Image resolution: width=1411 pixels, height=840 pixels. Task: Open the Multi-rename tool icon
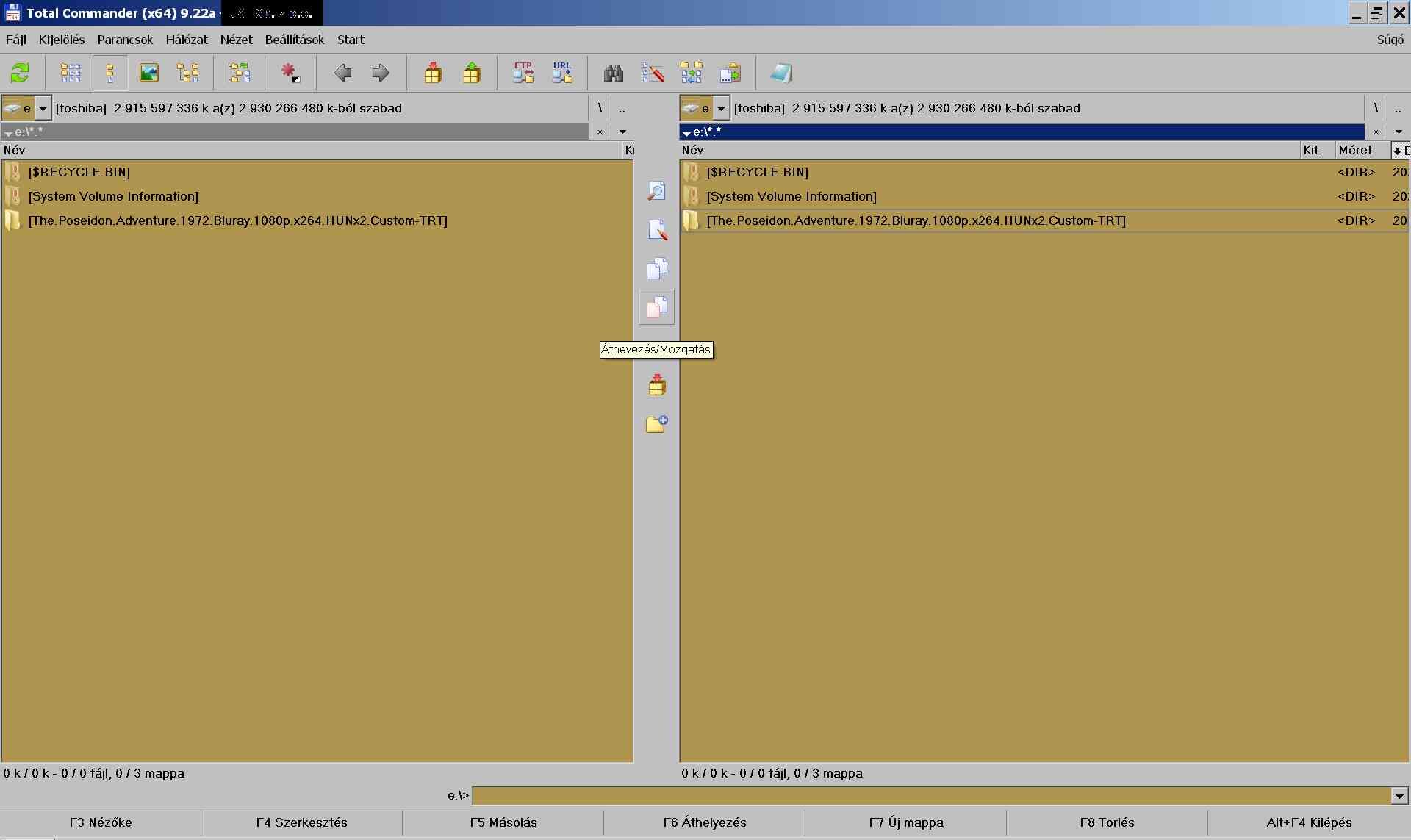tap(653, 73)
